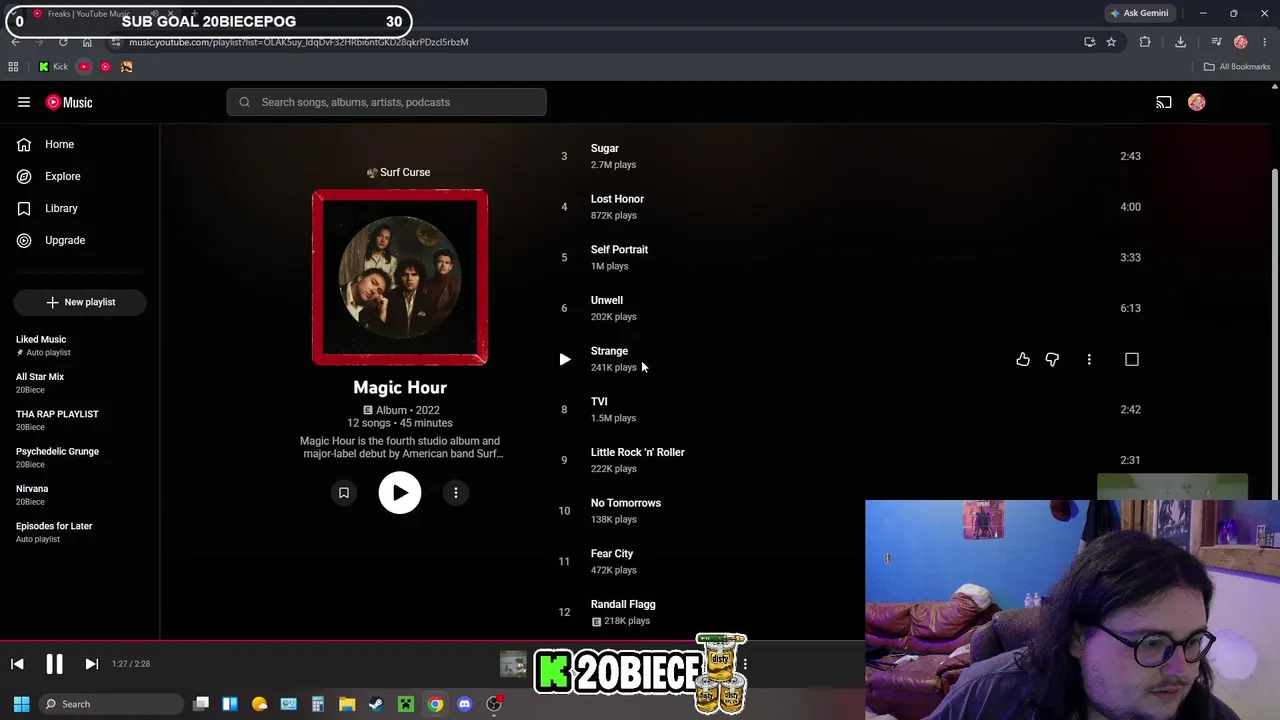Open more actions for Strange
This screenshot has width=1280, height=720.
click(x=1089, y=359)
